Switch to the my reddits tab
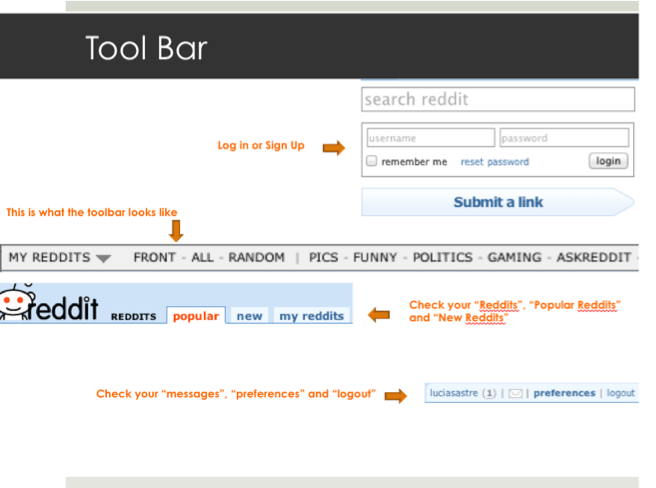Viewport: 656px width, 488px height. pos(312,316)
